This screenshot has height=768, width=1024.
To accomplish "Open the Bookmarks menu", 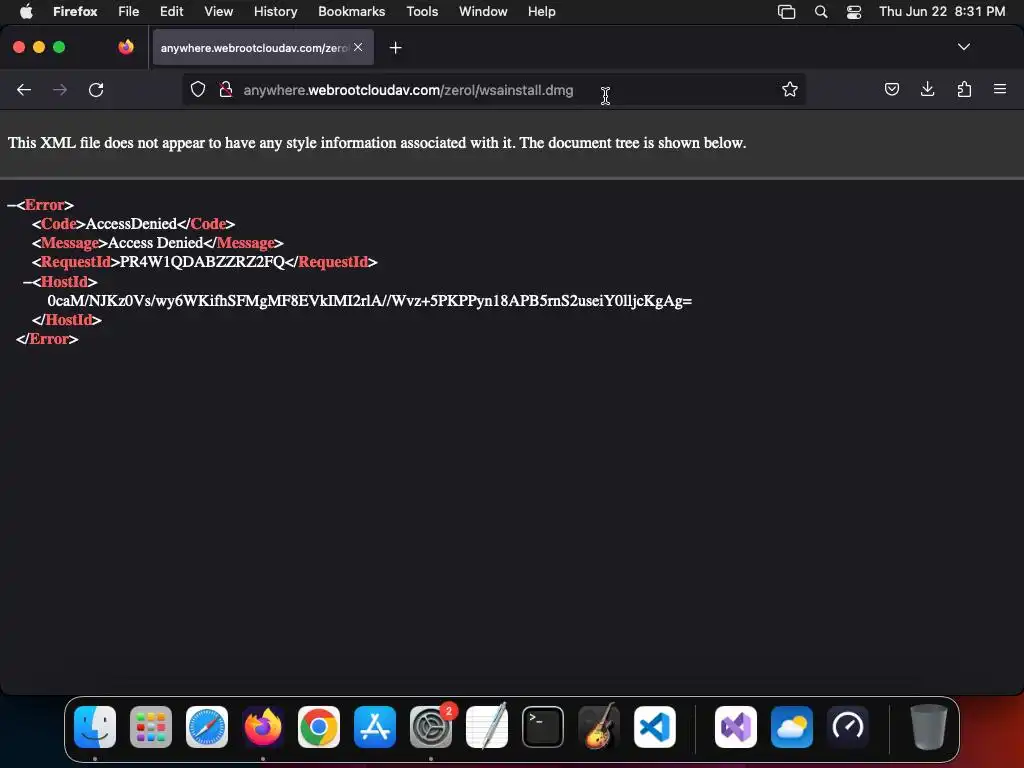I will 351,12.
